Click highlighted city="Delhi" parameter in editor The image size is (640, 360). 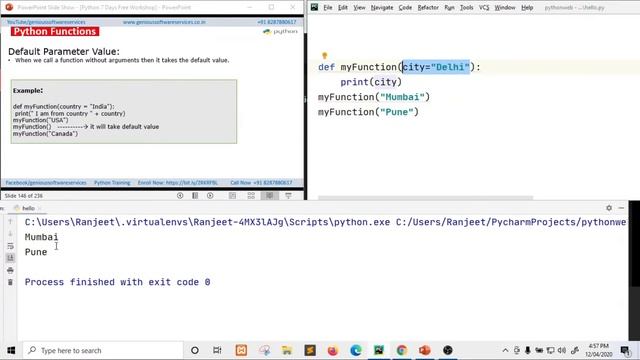point(436,67)
